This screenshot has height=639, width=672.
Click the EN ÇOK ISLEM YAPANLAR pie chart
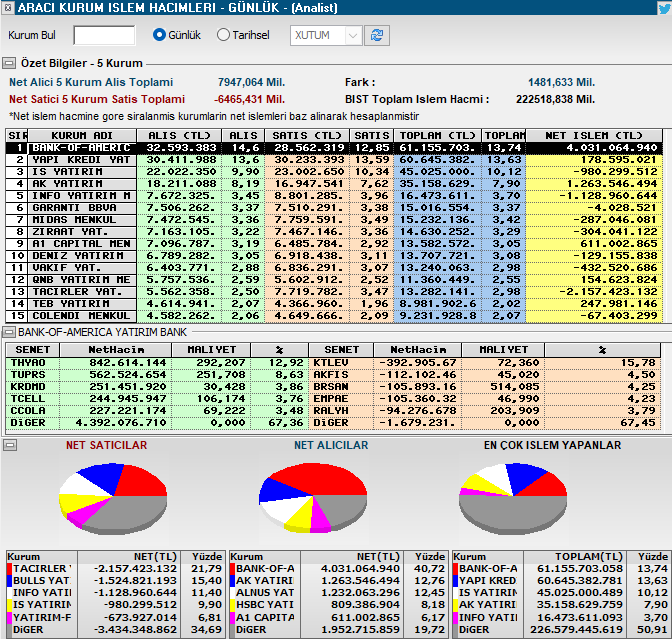point(513,498)
